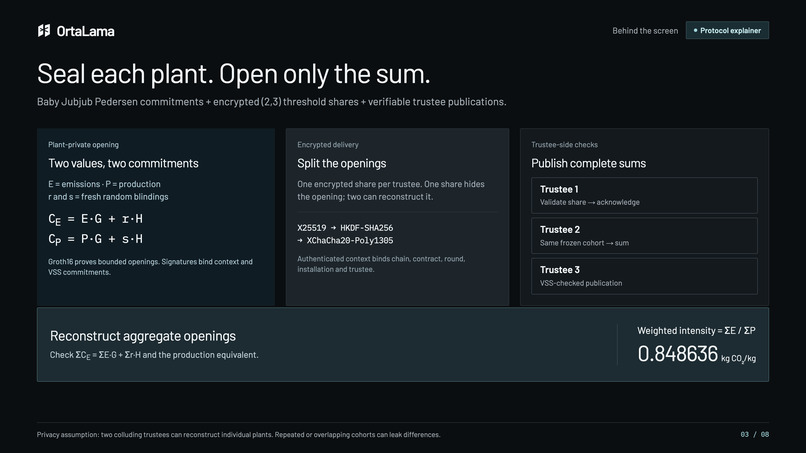This screenshot has height=453, width=806.
Task: Click the 'Weighted intensity = ΣE / ΣP' label
Action: point(697,331)
